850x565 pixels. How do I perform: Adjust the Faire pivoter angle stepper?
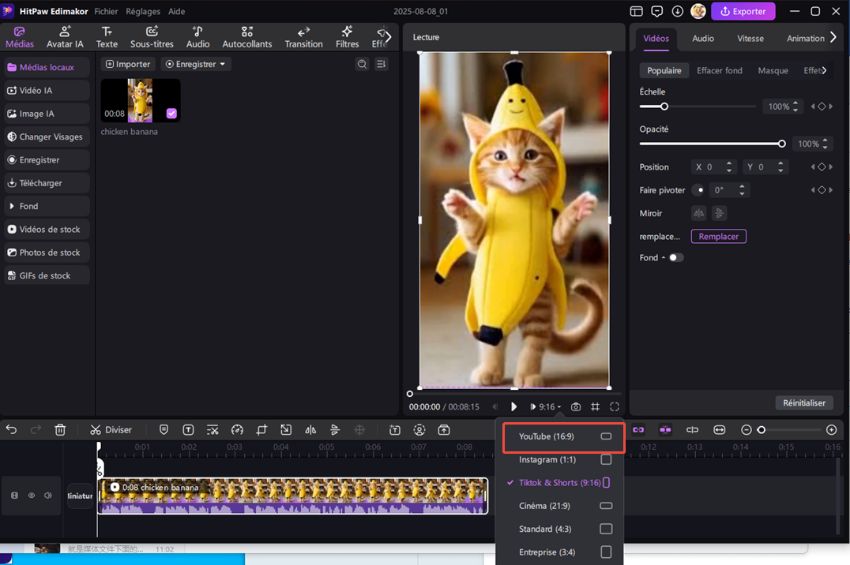[x=742, y=190]
